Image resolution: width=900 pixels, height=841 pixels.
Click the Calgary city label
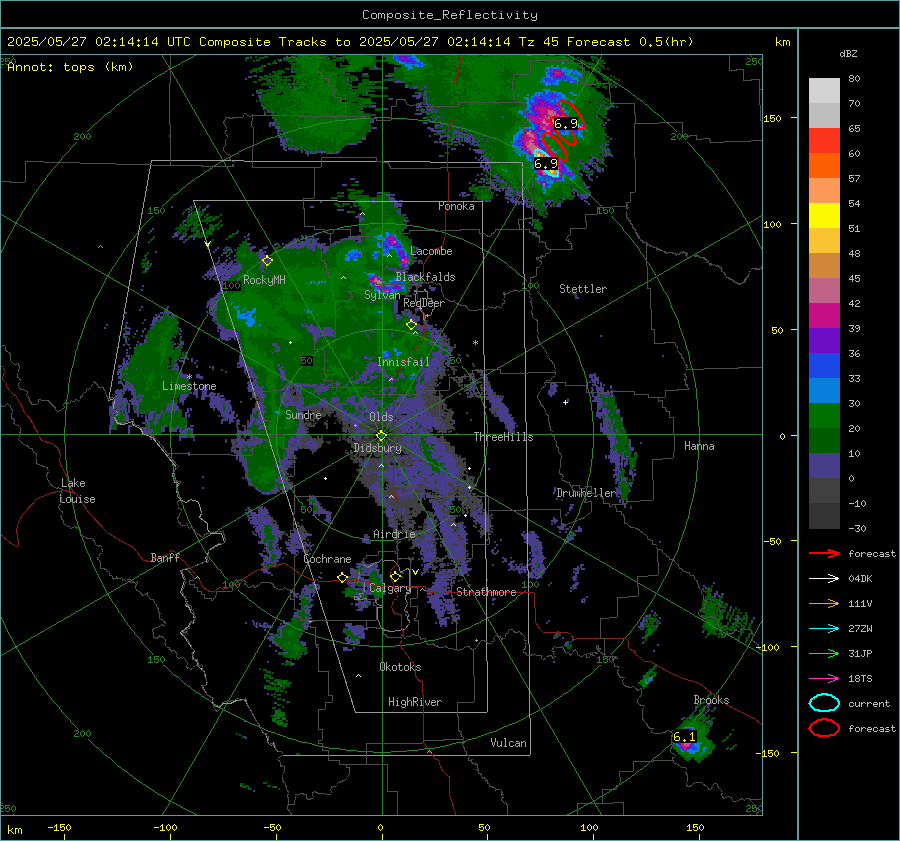[x=390, y=588]
